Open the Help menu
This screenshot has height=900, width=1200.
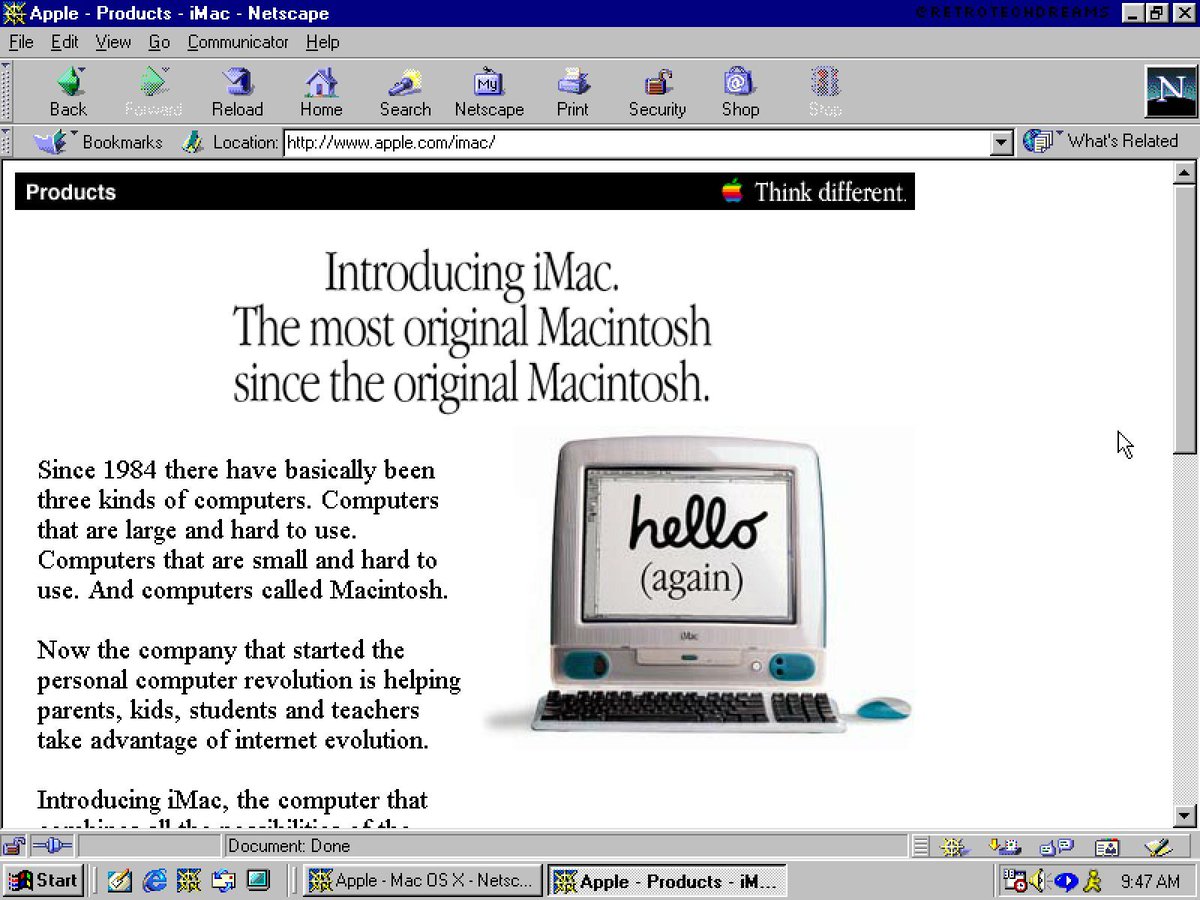(323, 42)
